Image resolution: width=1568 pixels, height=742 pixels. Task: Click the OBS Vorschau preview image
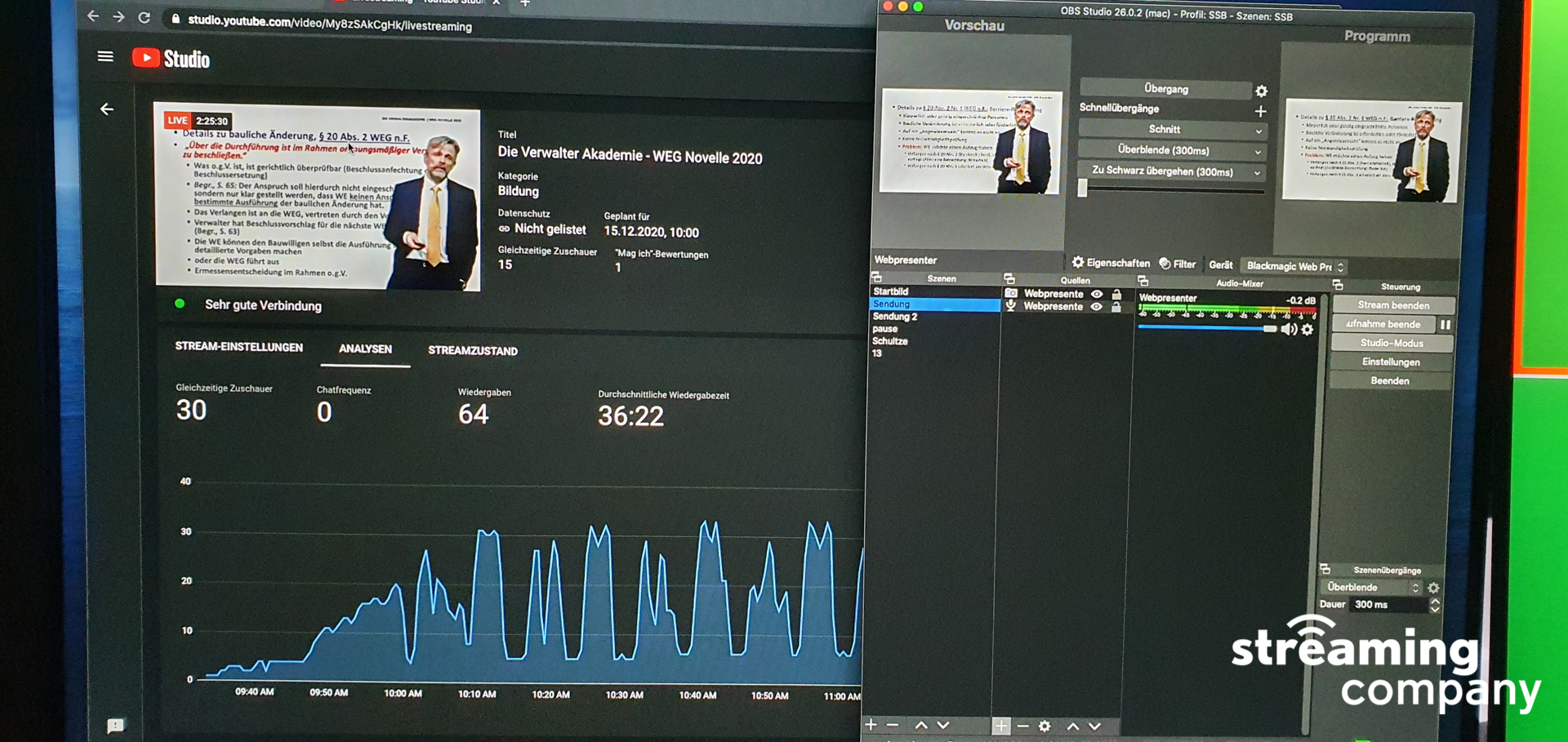click(971, 141)
